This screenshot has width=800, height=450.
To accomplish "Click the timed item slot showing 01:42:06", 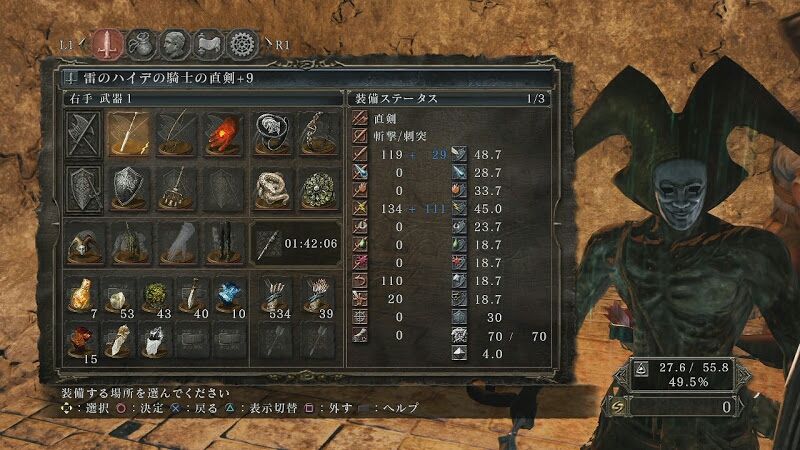I will coord(297,243).
